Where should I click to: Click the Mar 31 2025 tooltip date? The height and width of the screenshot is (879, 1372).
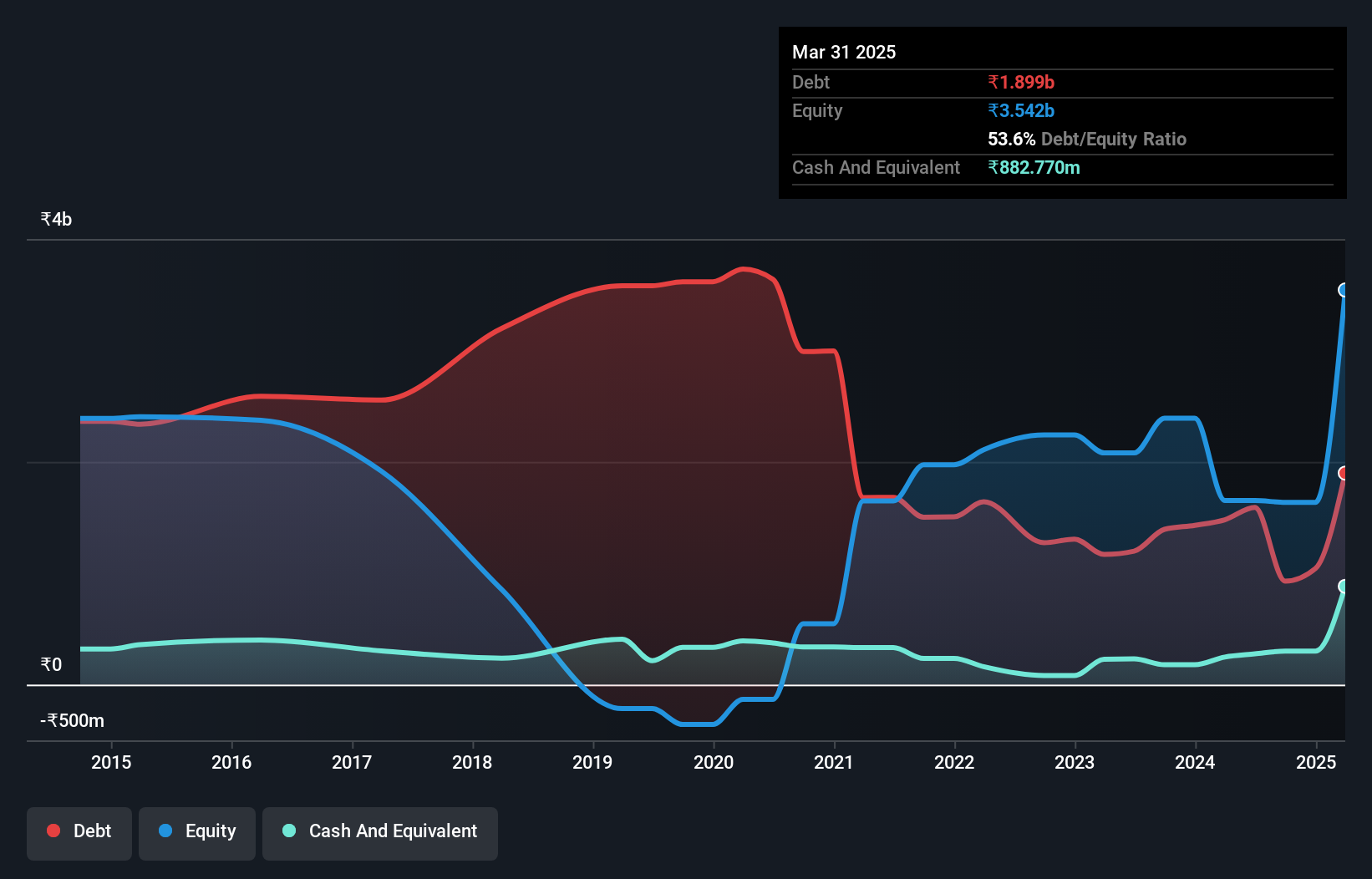(x=844, y=52)
